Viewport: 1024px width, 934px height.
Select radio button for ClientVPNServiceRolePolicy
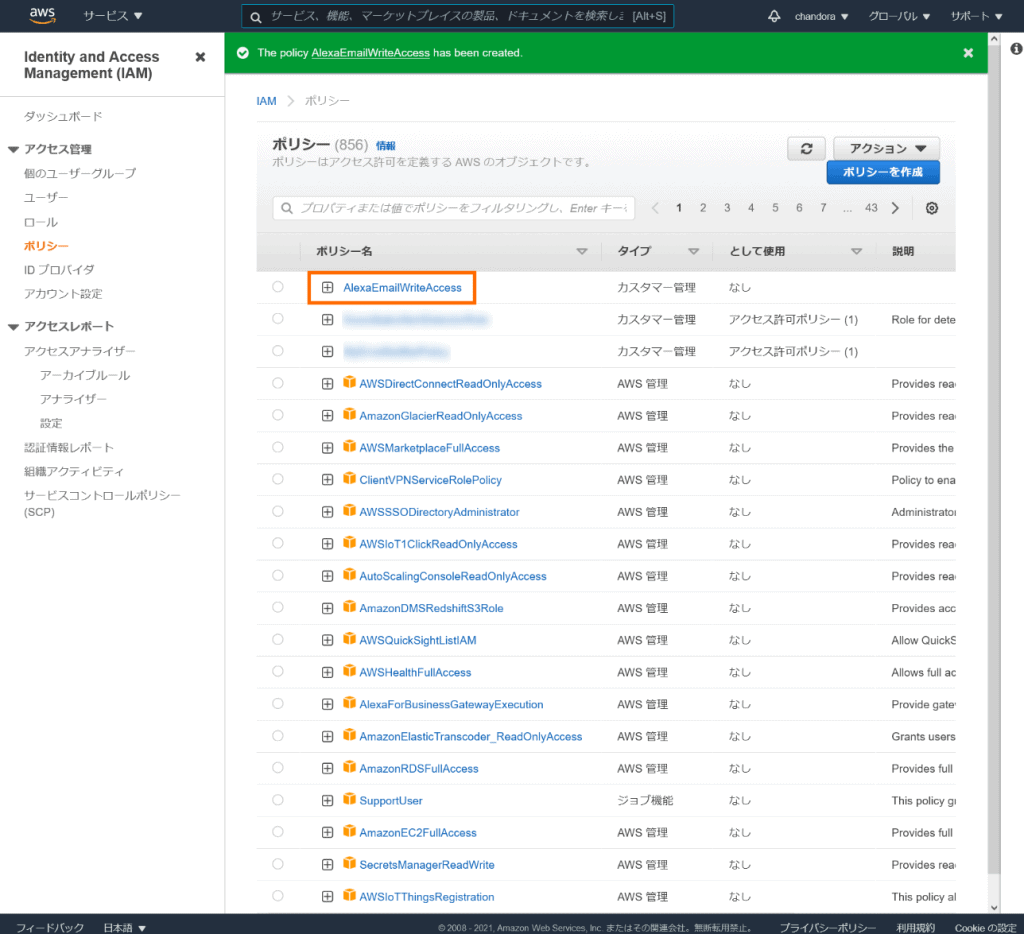278,479
